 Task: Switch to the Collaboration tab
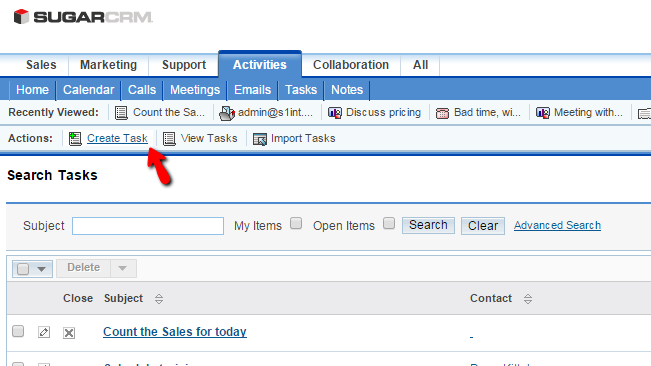coord(351,65)
